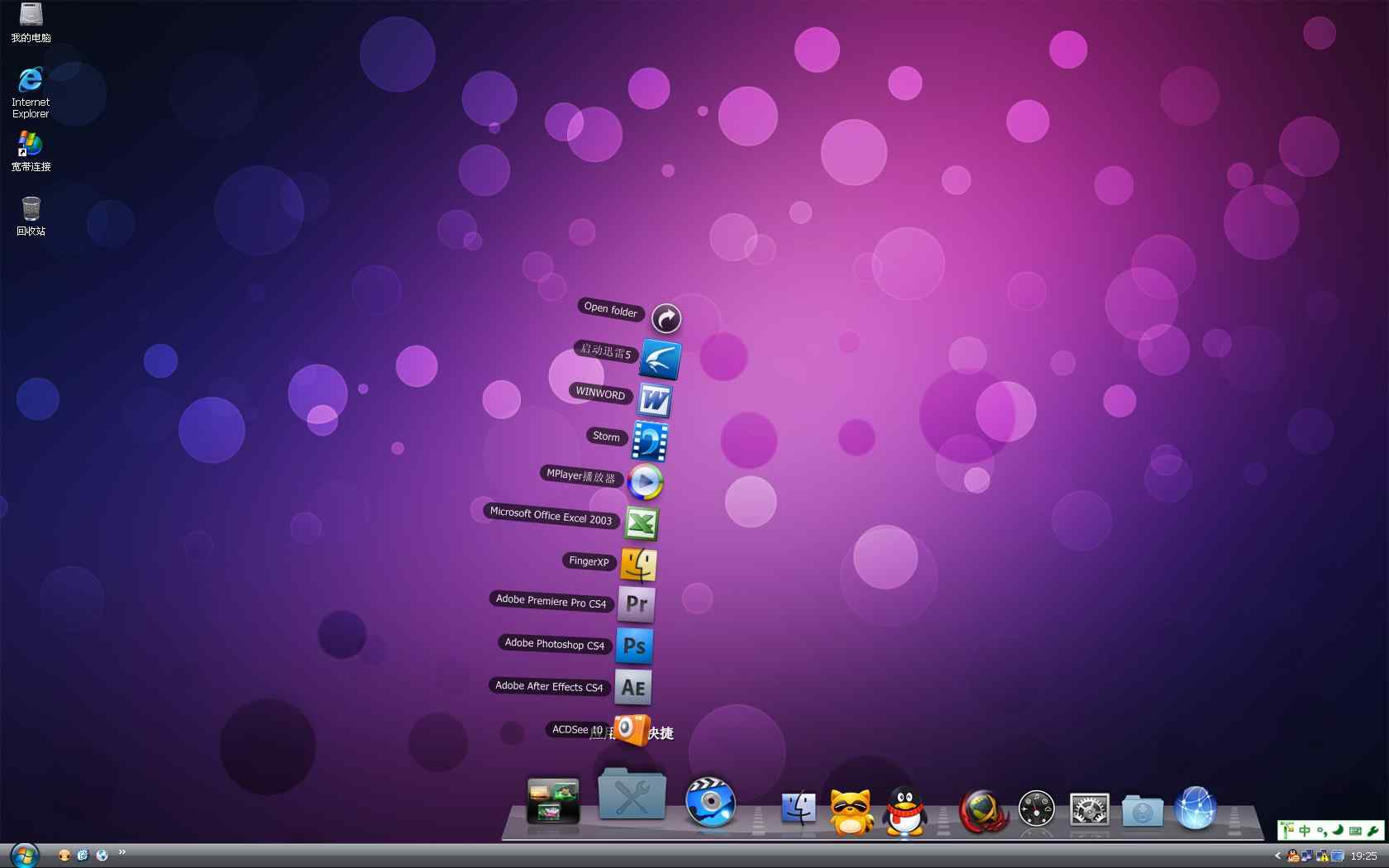This screenshot has height=868, width=1389.
Task: Click the taskbar clock showing 19:25
Action: (x=1364, y=856)
